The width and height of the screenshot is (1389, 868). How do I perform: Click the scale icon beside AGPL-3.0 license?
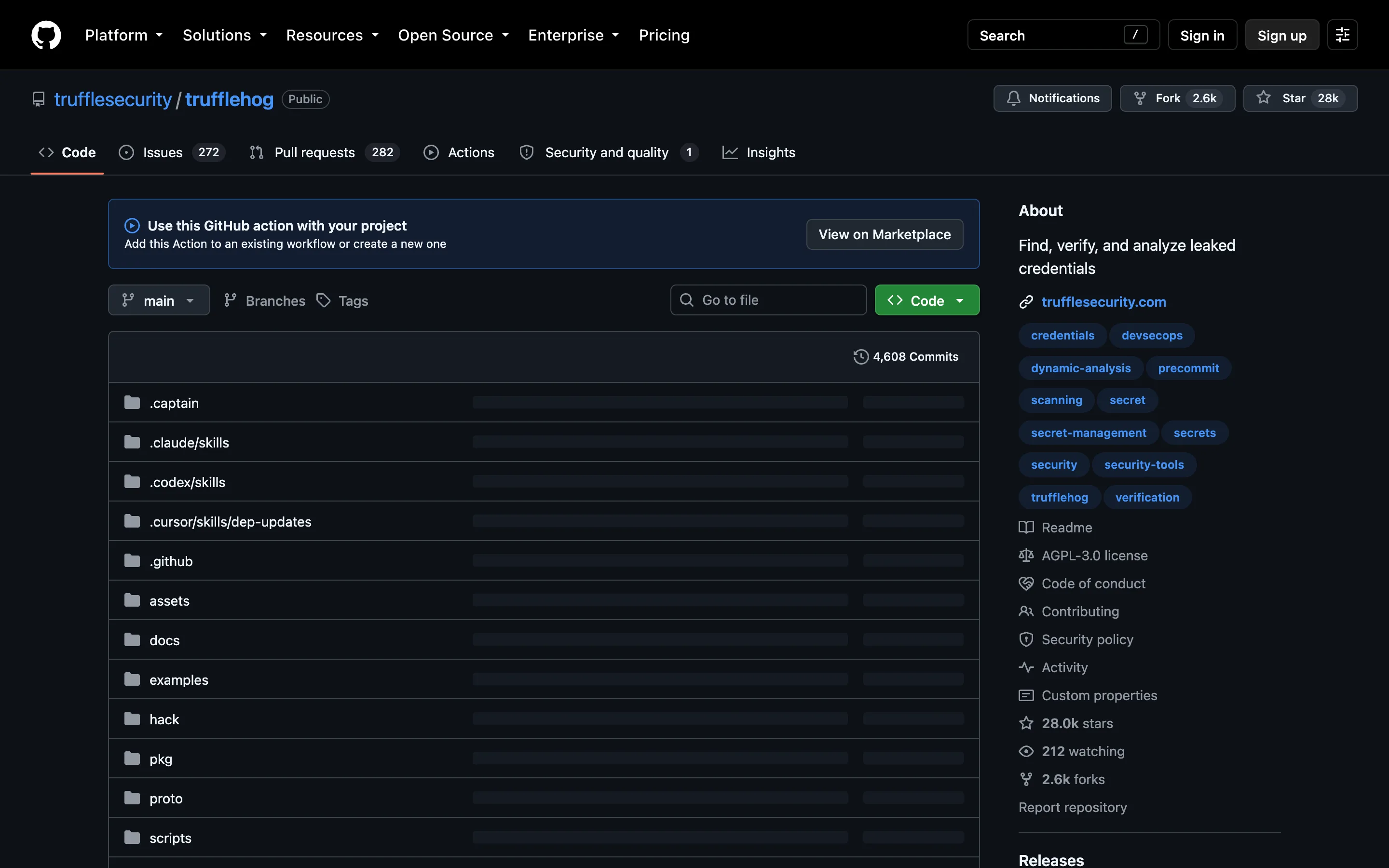[x=1026, y=555]
